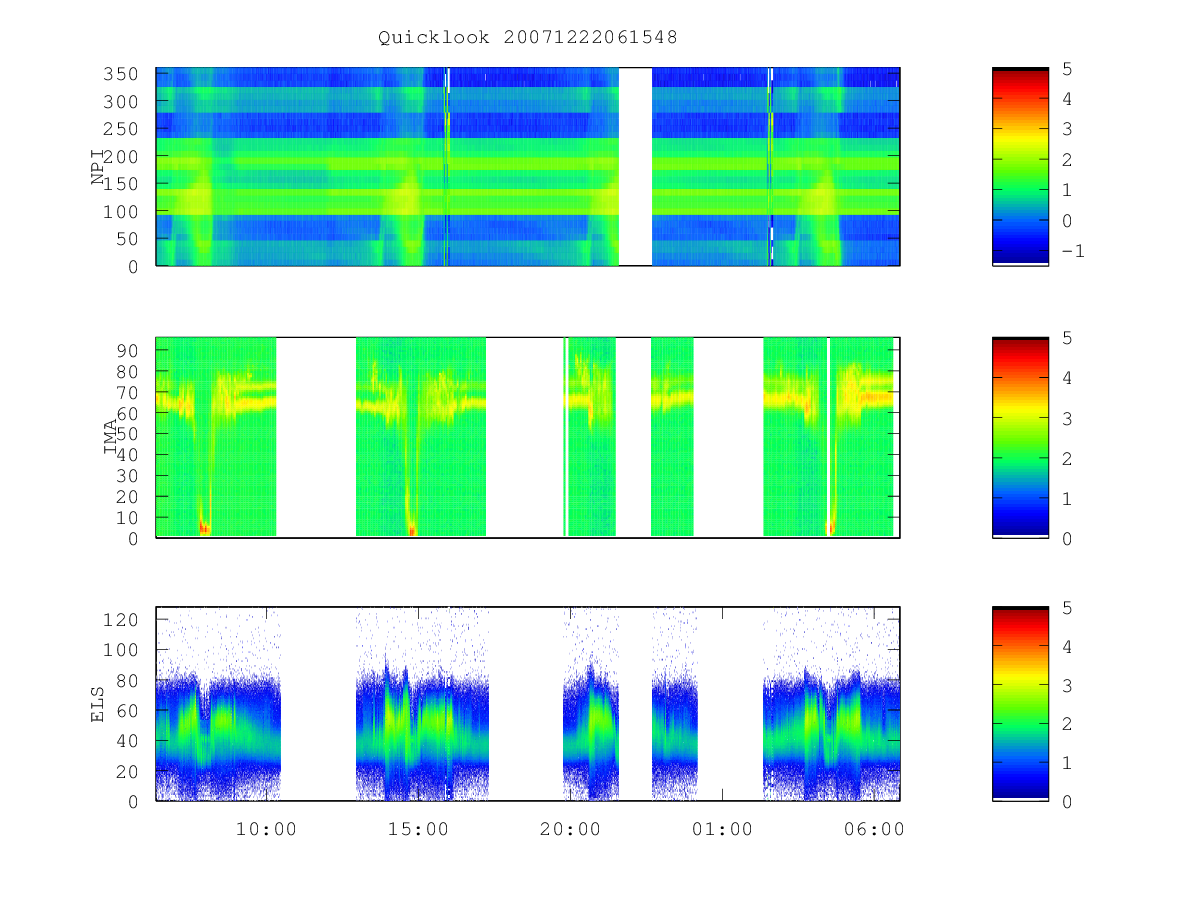Screen dimensions: 1200x900
Task: Click the plot title Quicklook 20071222061548
Action: (527, 38)
